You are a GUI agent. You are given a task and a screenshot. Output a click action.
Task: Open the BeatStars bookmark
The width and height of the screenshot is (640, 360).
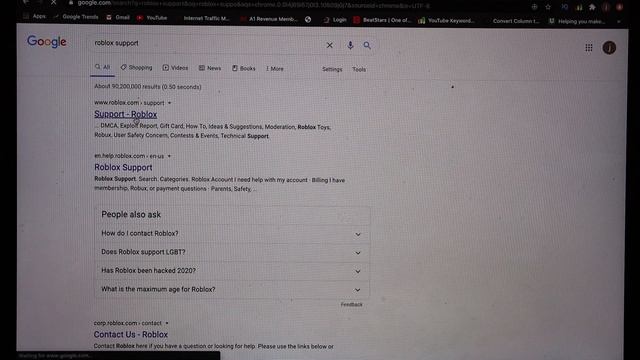point(382,20)
